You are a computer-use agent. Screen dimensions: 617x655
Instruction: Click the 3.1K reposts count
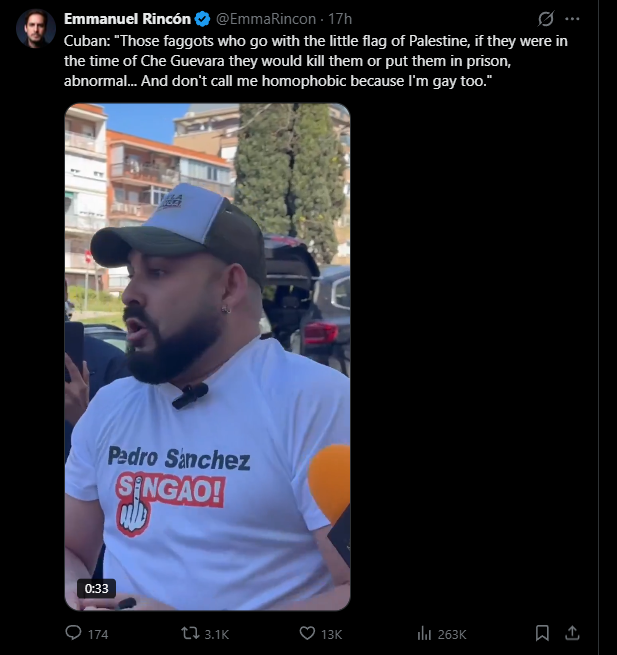pyautogui.click(x=216, y=635)
